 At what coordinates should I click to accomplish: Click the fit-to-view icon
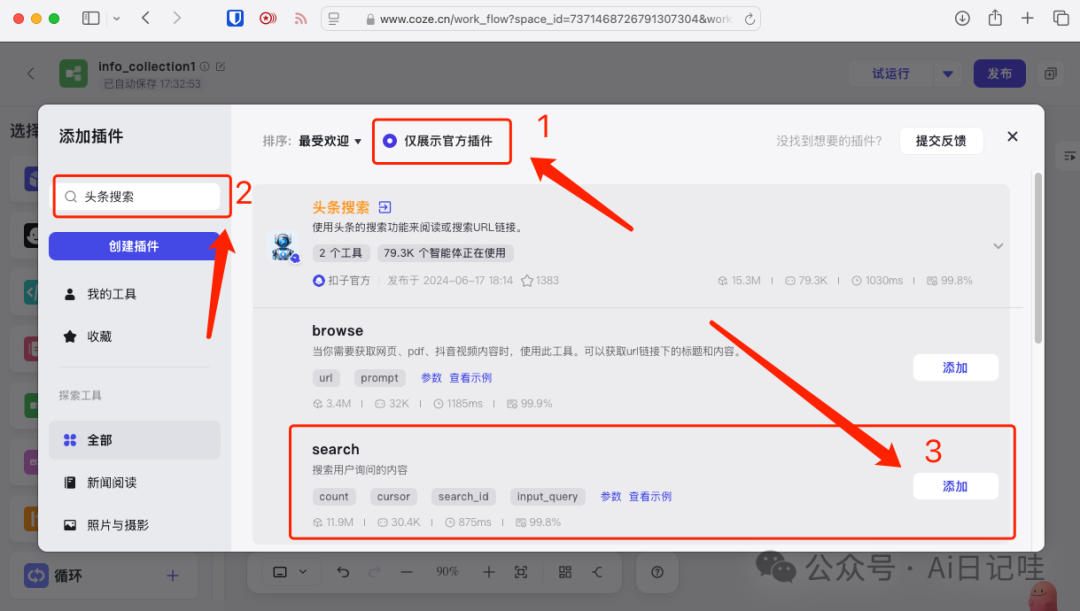tap(521, 572)
